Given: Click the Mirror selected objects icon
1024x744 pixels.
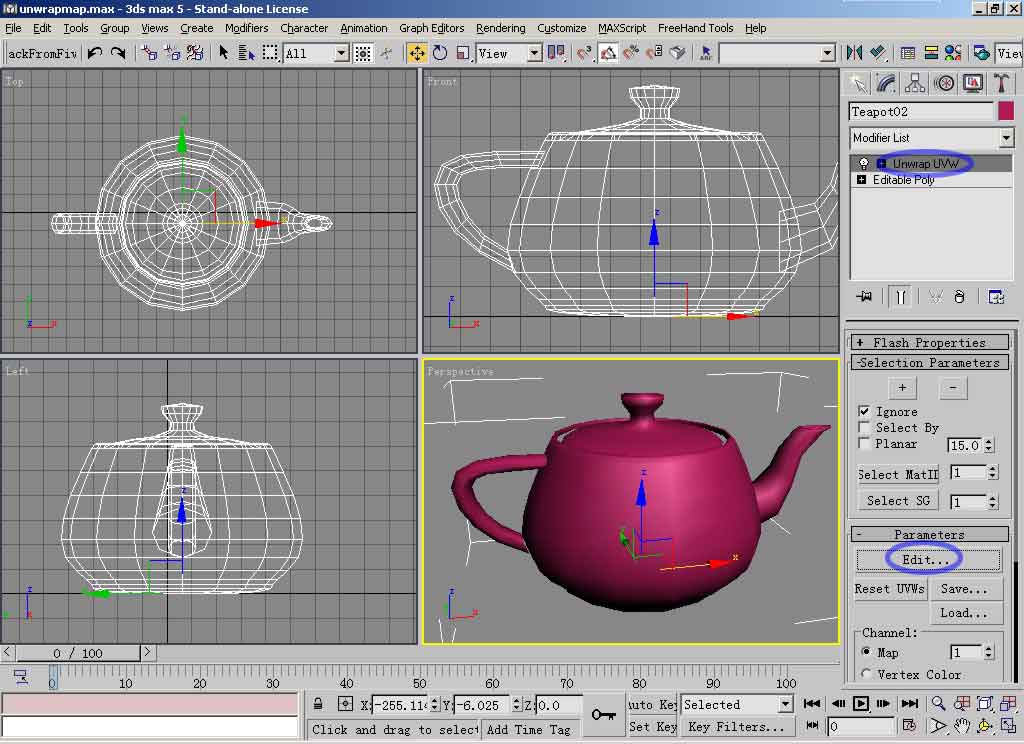Looking at the screenshot, I should point(854,53).
